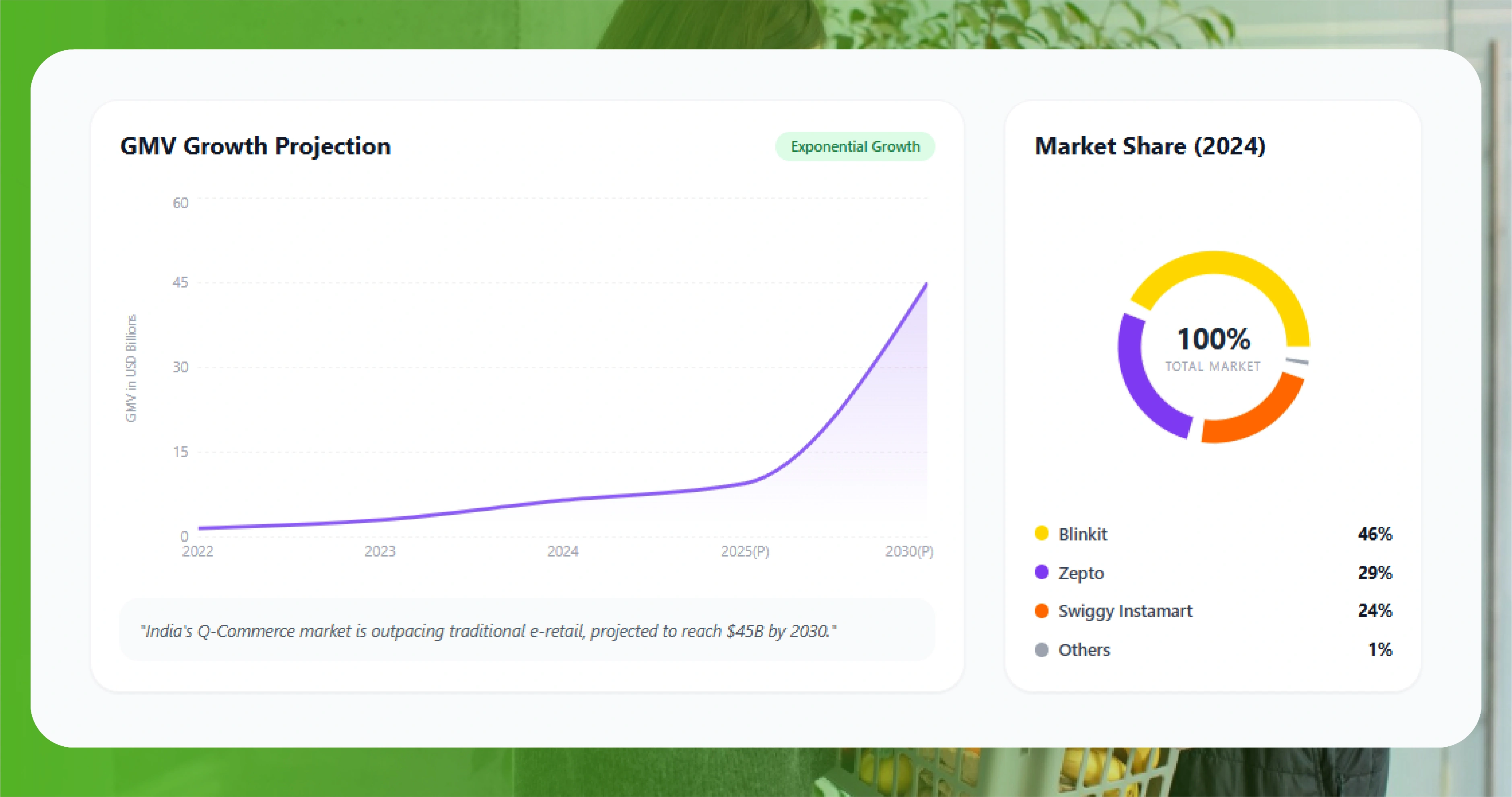Click the Exponential Growth badge

click(x=855, y=147)
